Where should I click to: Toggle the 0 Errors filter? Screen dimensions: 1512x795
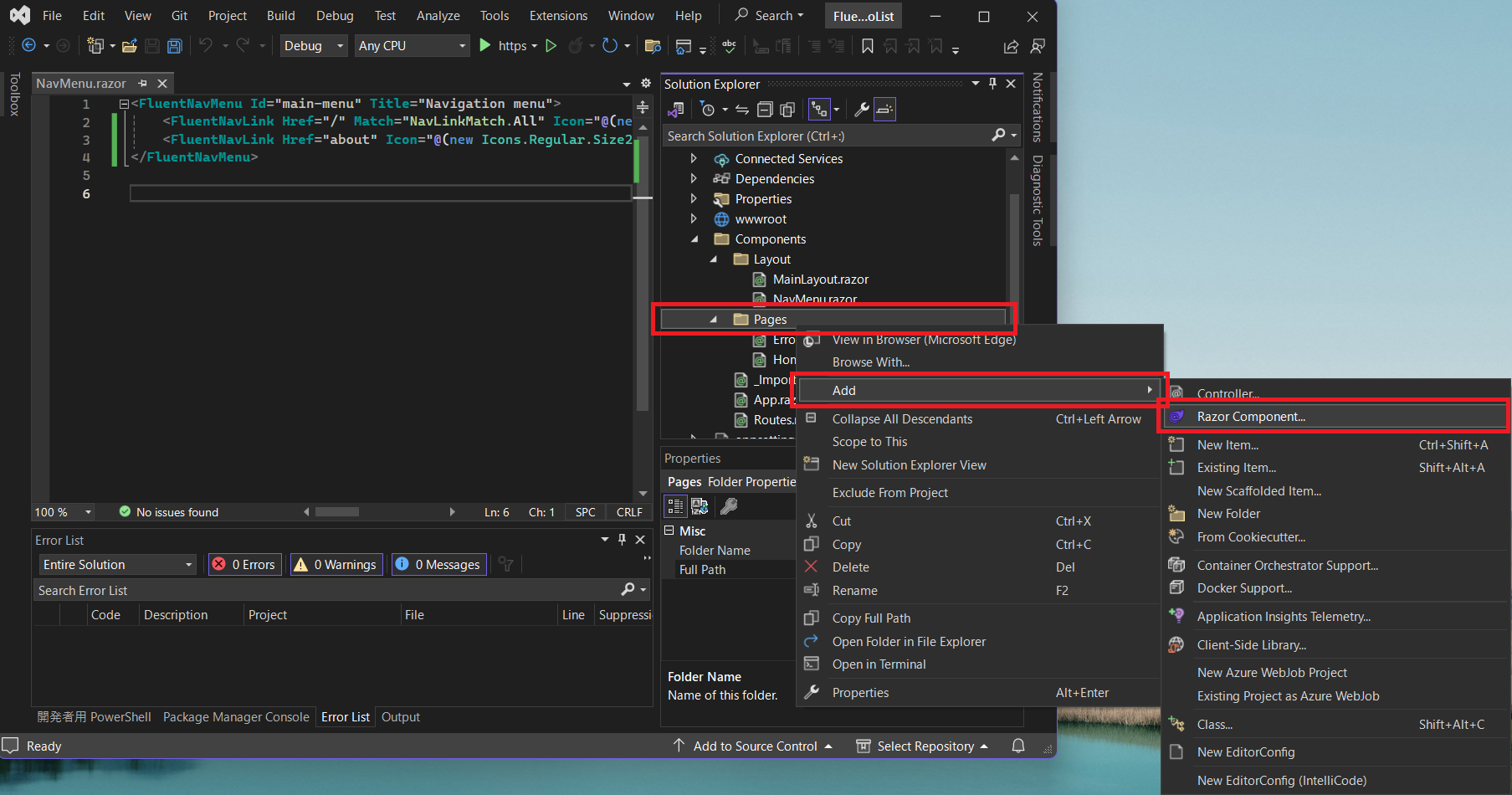pos(244,565)
